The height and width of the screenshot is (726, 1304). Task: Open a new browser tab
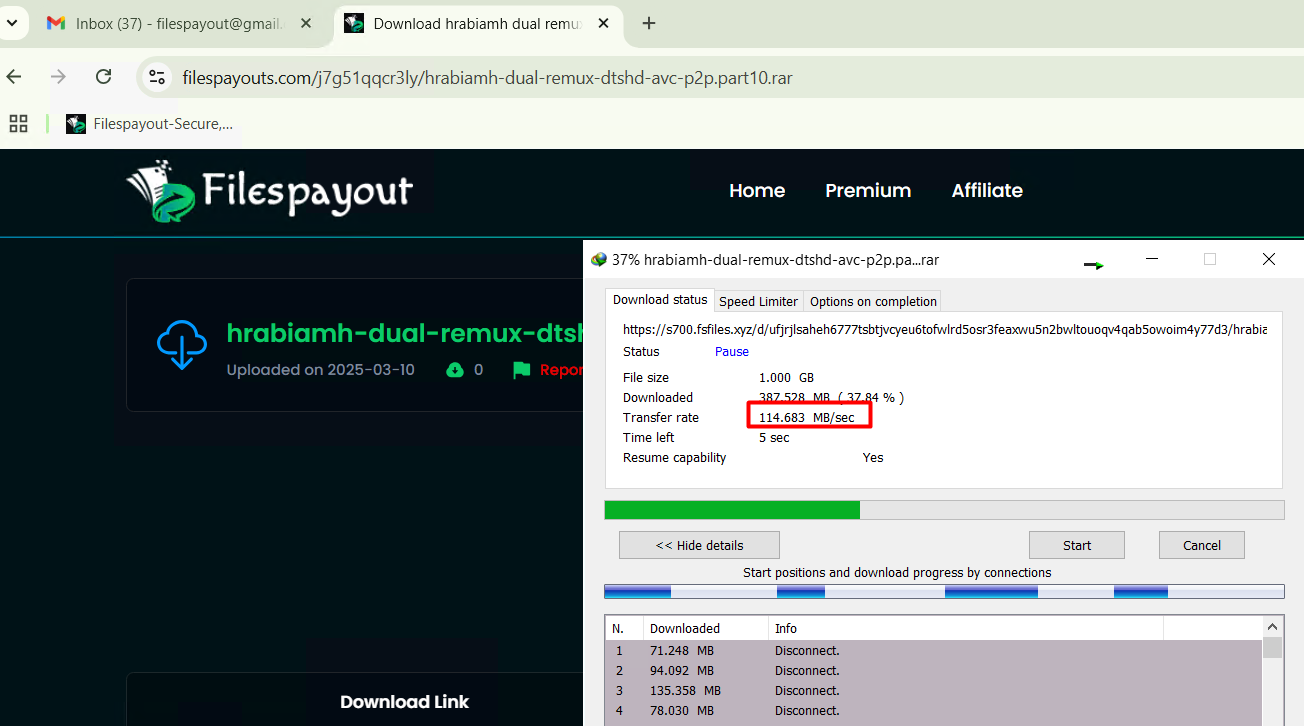pos(649,23)
